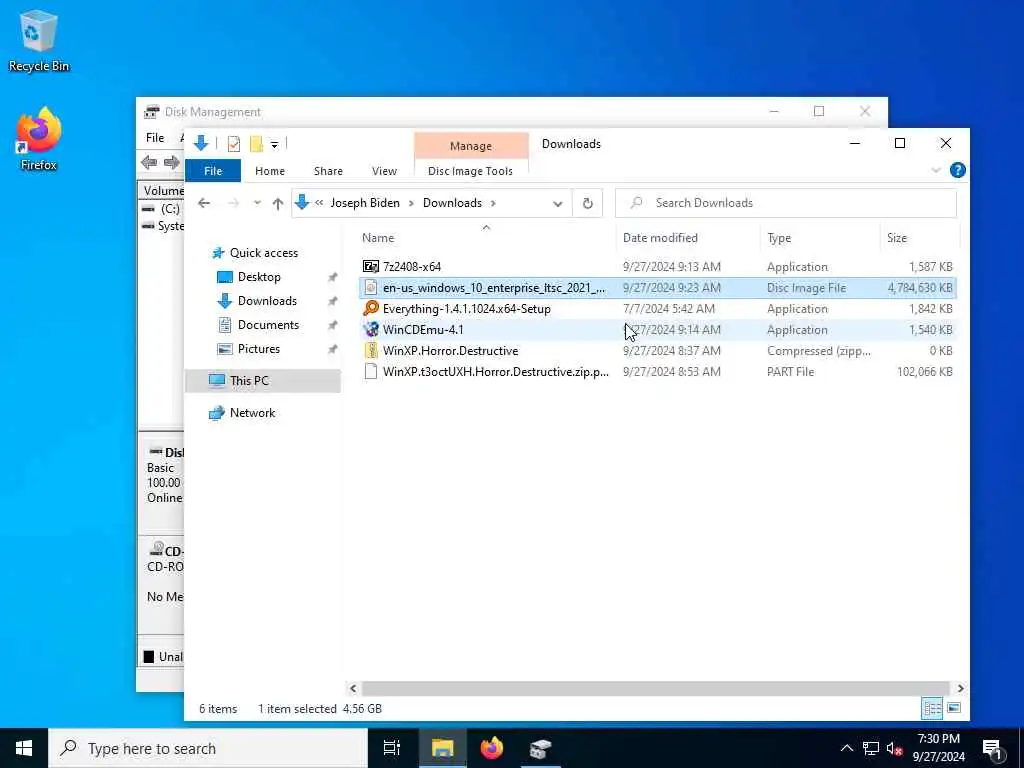
Task: Select the WinCDEmu-4.1 file icon
Action: [370, 329]
